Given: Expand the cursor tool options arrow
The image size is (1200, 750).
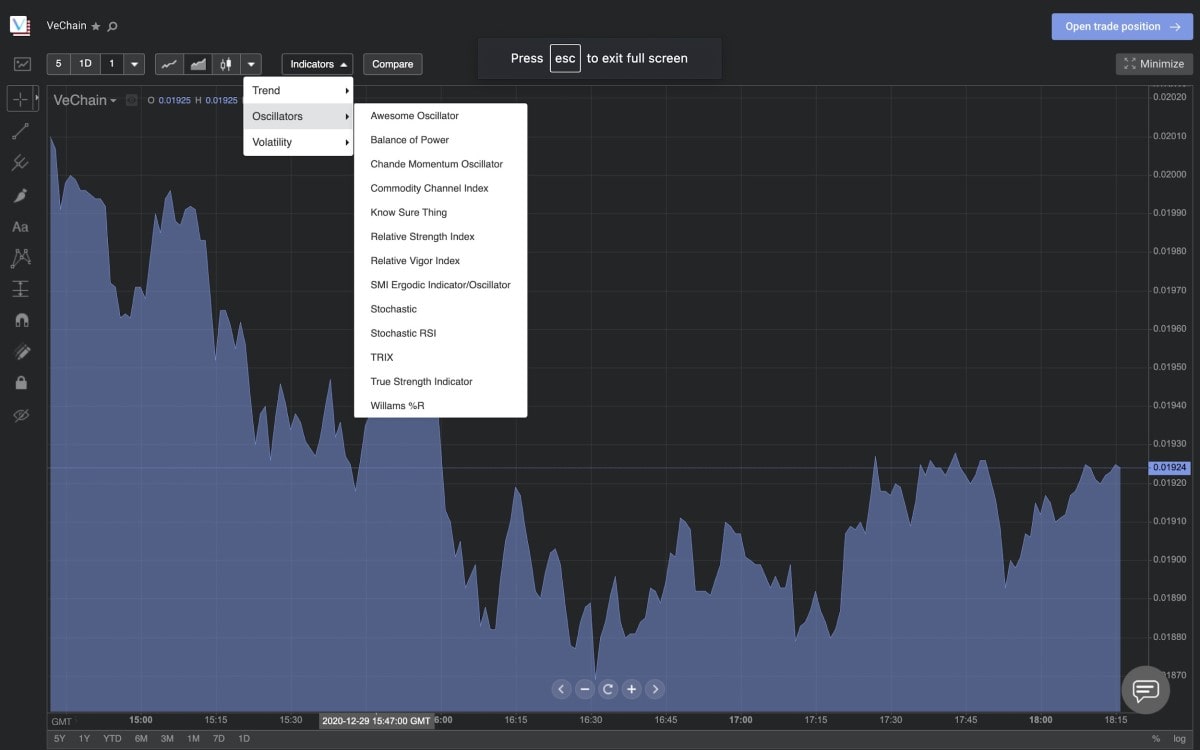Looking at the screenshot, I should click(36, 98).
